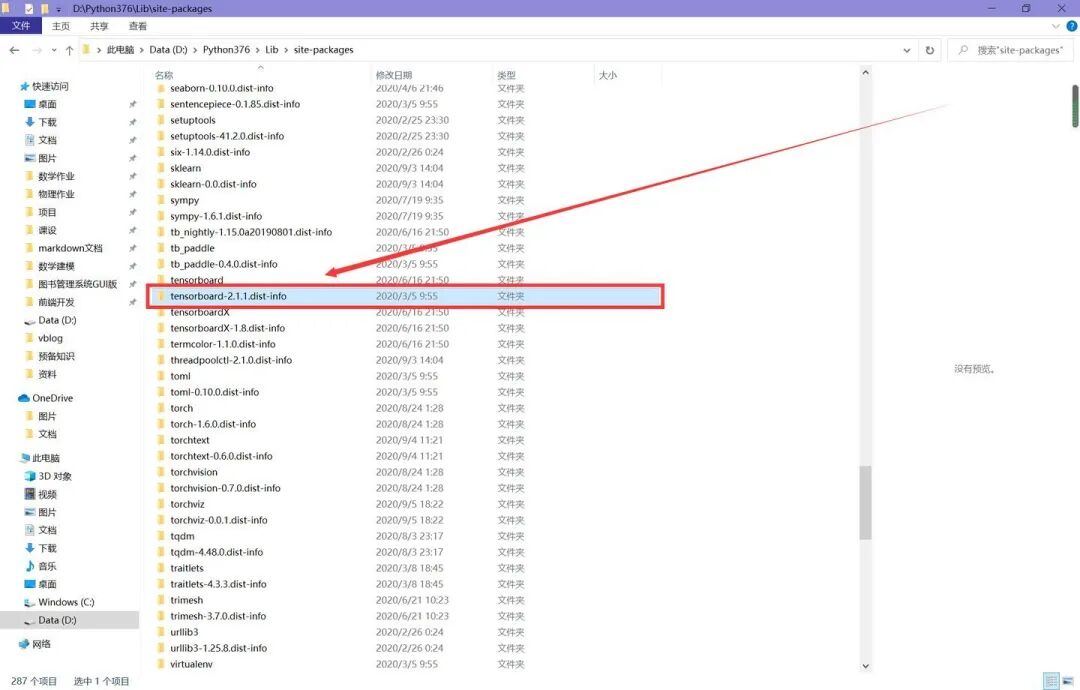This screenshot has width=1080, height=690.
Task: Expand the ribbon with the chevron
Action: (1056, 26)
